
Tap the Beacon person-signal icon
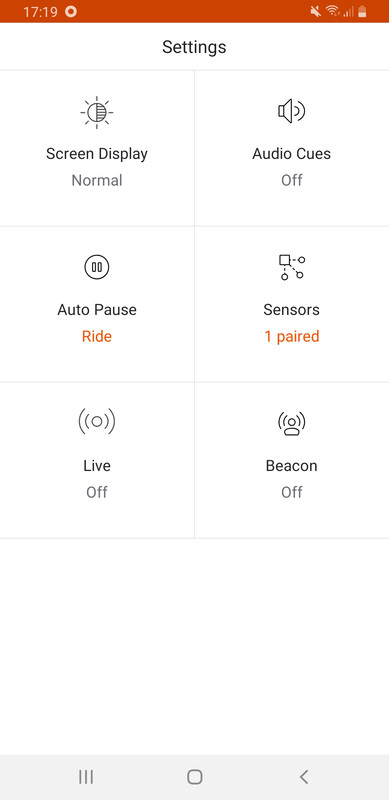[x=291, y=422]
